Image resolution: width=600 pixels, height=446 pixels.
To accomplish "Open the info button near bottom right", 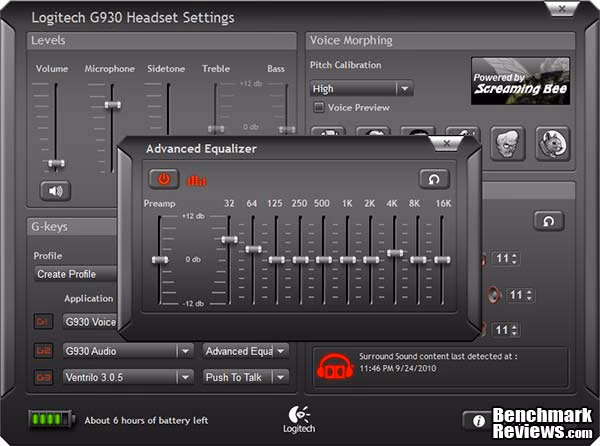I will 477,421.
